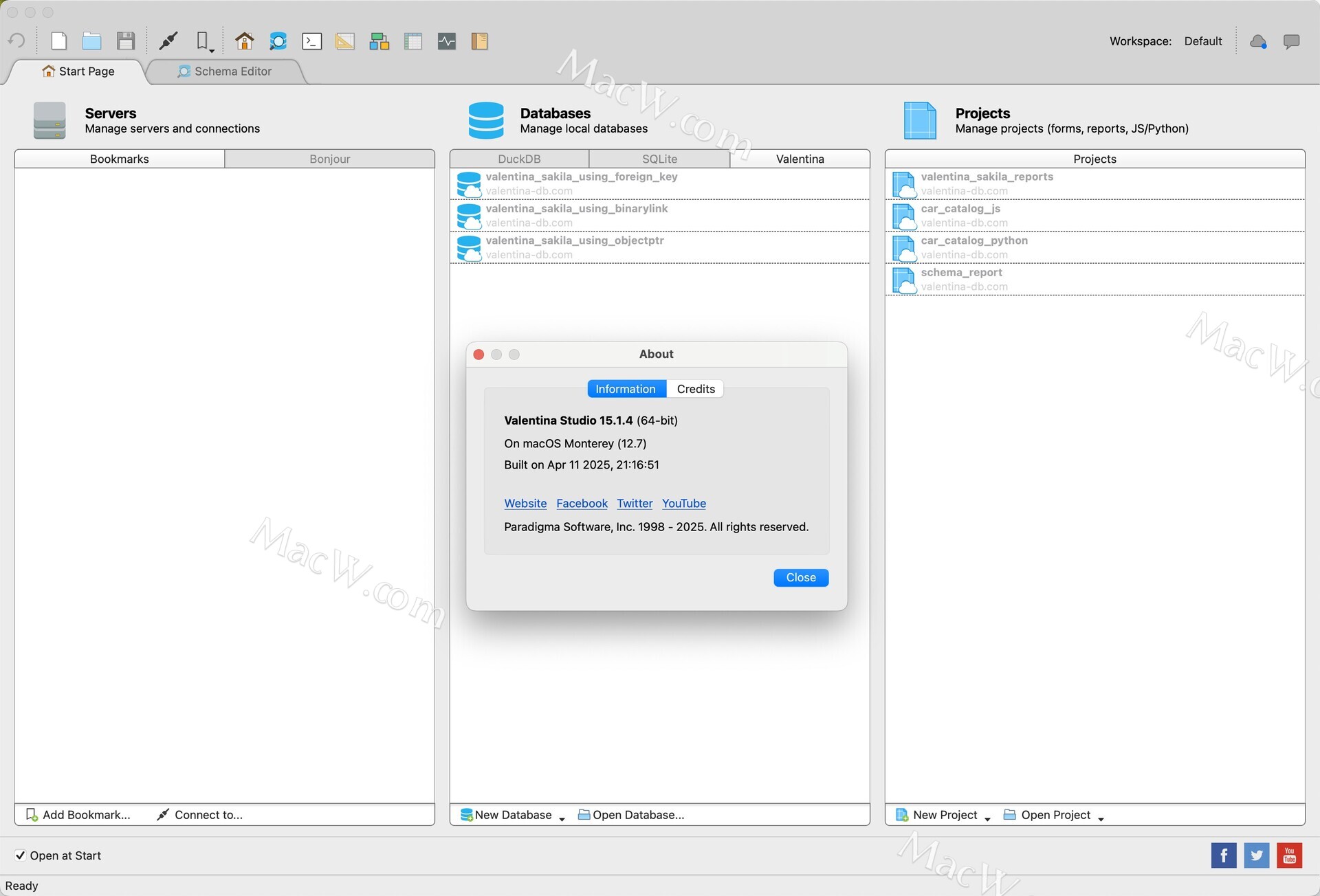Click the Close button in About dialog
Screen dimensions: 1320x896
(801, 578)
